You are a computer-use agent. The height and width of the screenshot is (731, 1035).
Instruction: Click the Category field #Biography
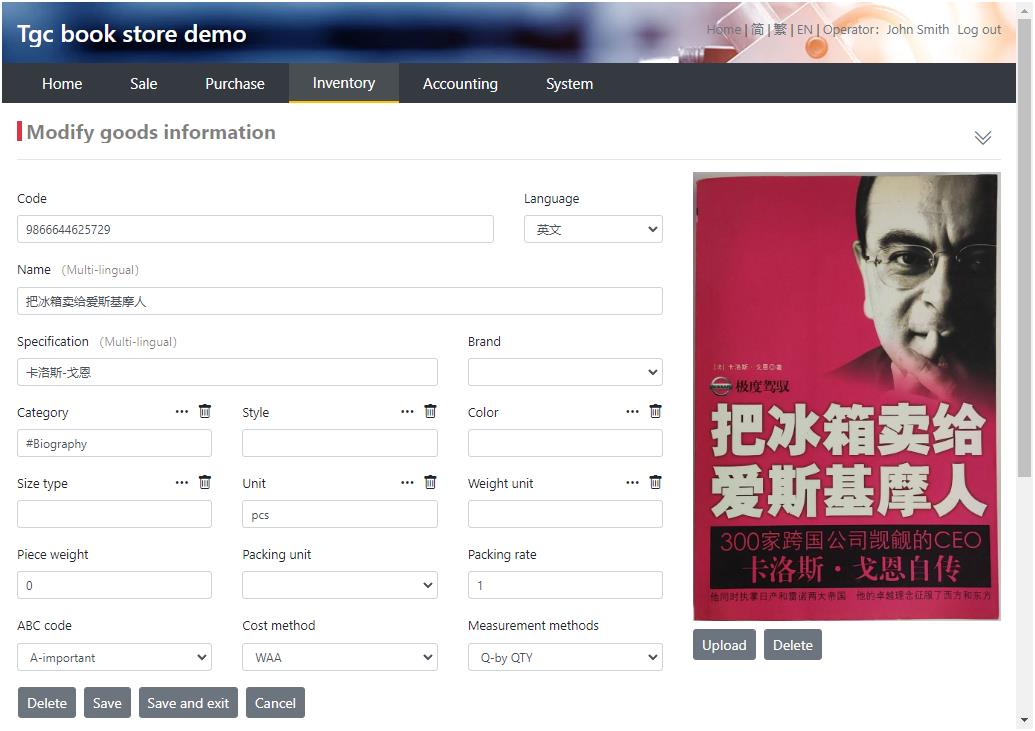pos(114,443)
